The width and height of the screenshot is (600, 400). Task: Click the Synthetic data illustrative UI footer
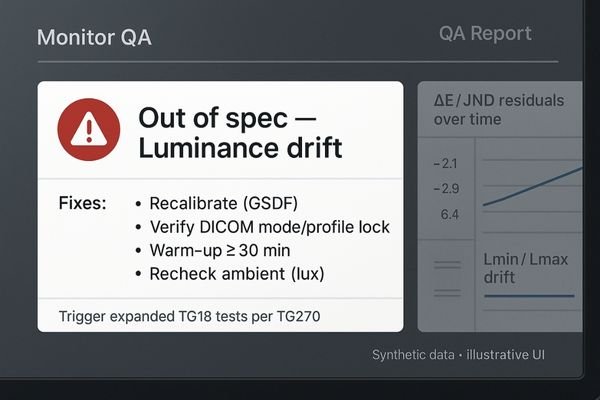[464, 355]
